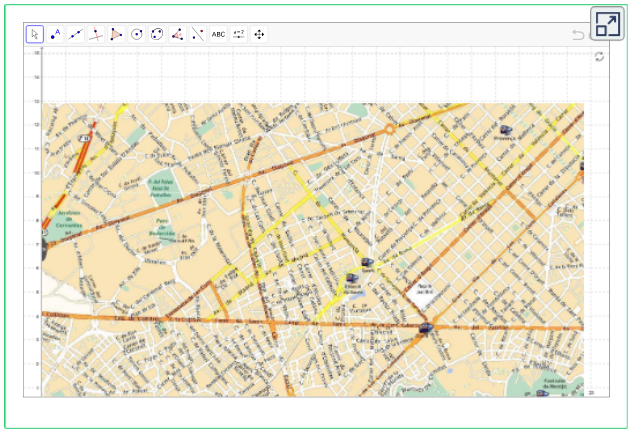Screen dimensions: 631x433
Task: Choose the Ellipse conic tool
Action: pos(157,34)
